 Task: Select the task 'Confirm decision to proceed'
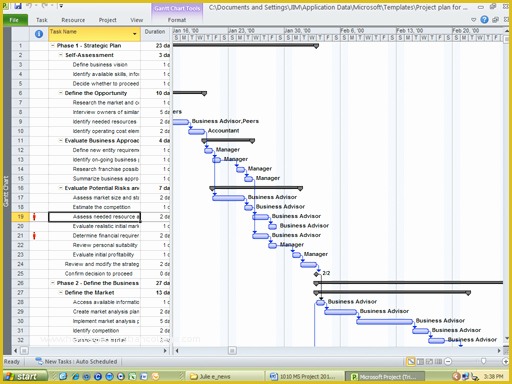(99, 274)
